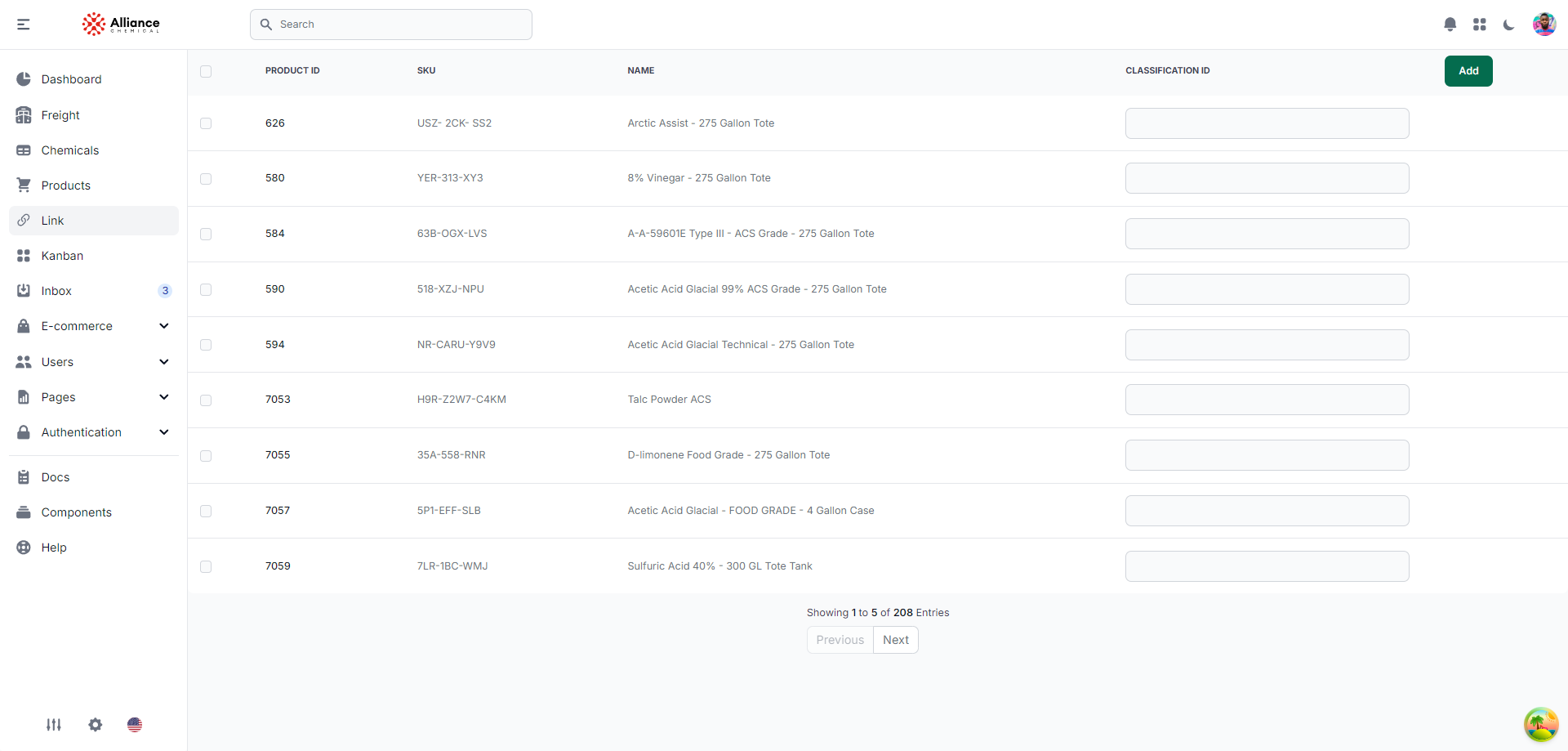
Task: Click the search magnifier icon
Action: tap(266, 25)
